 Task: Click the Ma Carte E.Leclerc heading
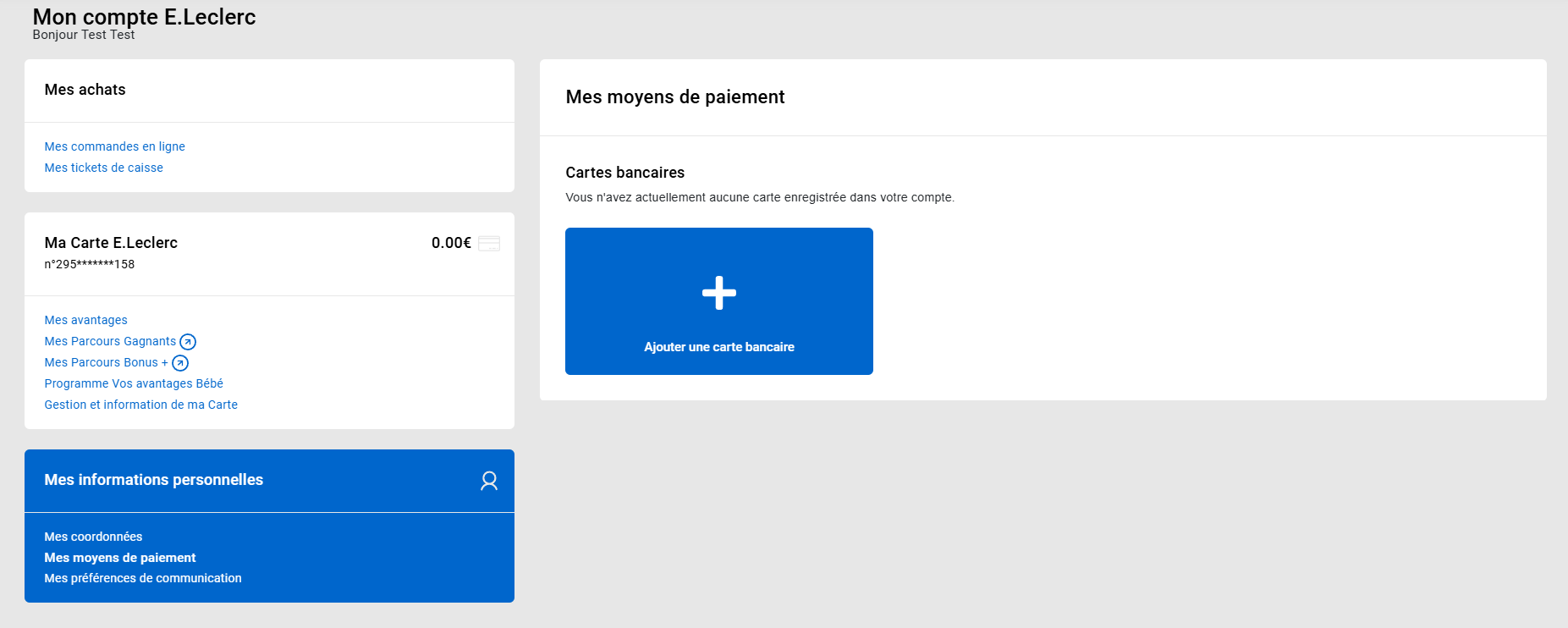tap(111, 243)
